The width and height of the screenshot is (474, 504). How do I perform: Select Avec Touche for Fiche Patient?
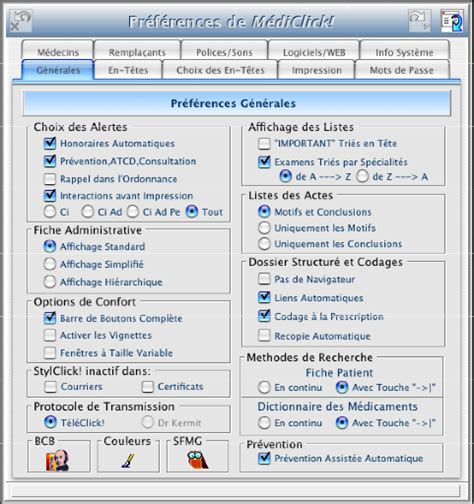(342, 388)
